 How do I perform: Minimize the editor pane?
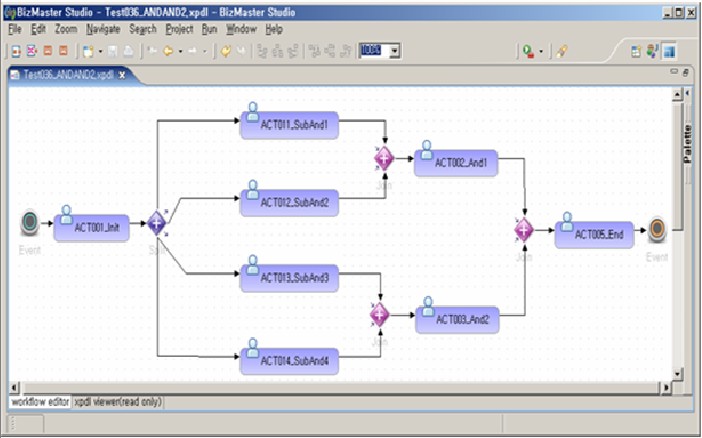[674, 71]
